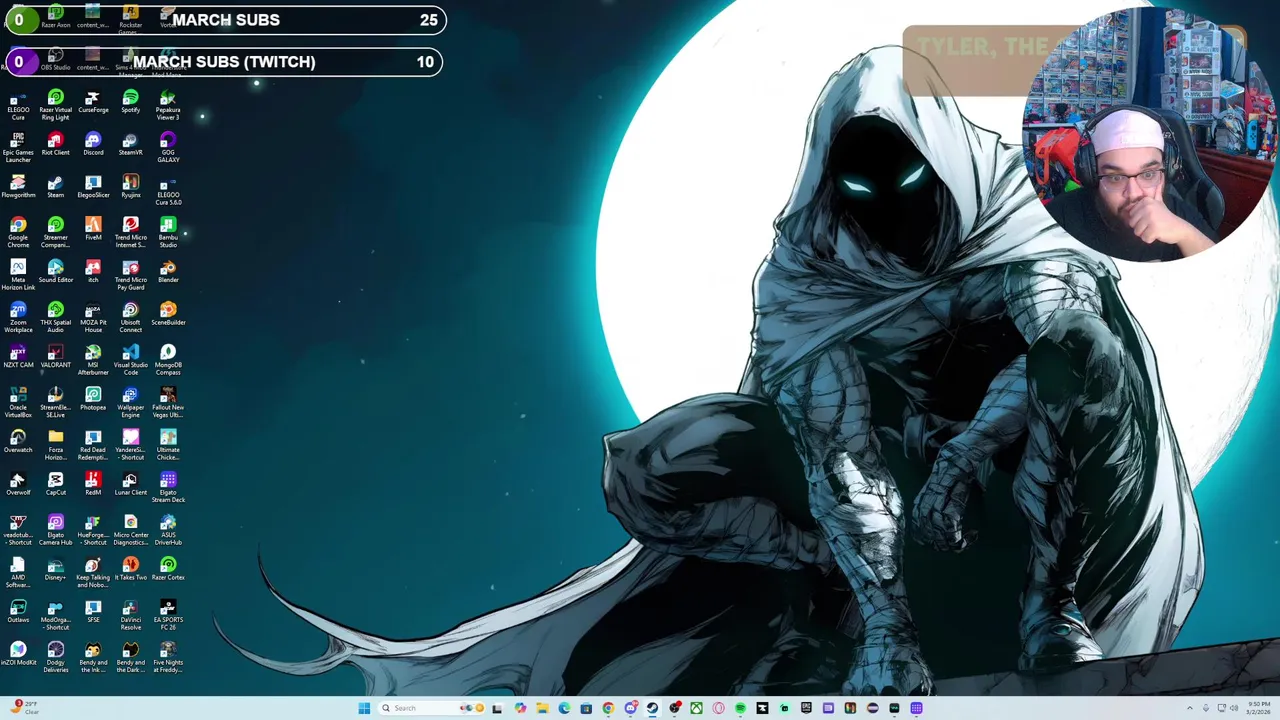Image resolution: width=1280 pixels, height=720 pixels.
Task: Select the SceneBuilder desktop icon
Action: pyautogui.click(x=168, y=314)
